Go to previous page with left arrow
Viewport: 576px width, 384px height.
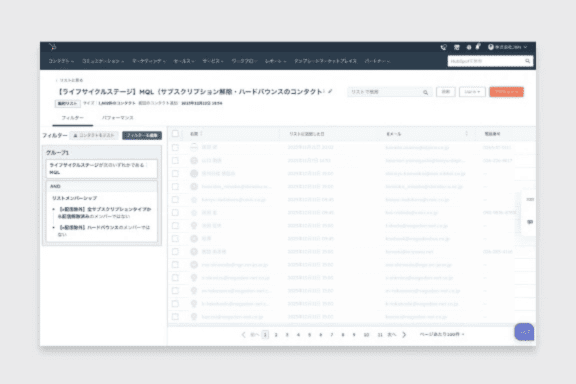(x=243, y=334)
